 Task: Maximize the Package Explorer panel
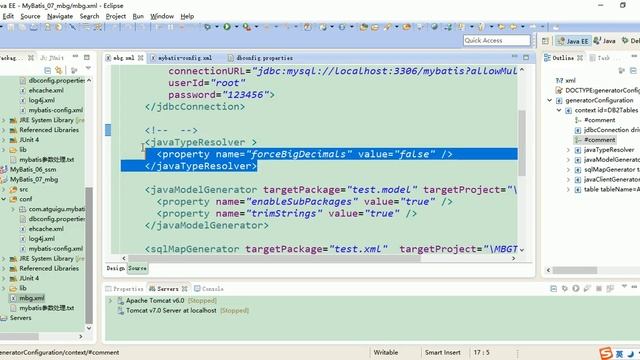click(87, 58)
